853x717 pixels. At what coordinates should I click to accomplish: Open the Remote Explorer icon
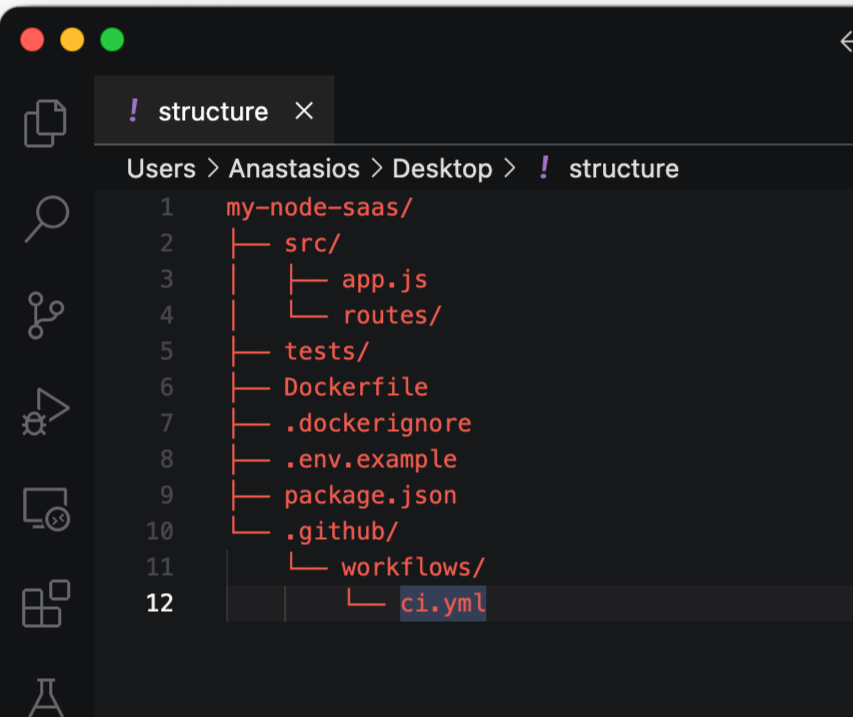(46, 509)
